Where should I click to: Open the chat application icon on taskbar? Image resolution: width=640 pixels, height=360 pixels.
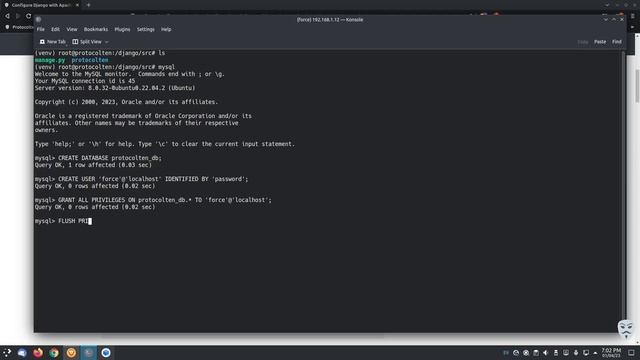[x=22, y=353]
